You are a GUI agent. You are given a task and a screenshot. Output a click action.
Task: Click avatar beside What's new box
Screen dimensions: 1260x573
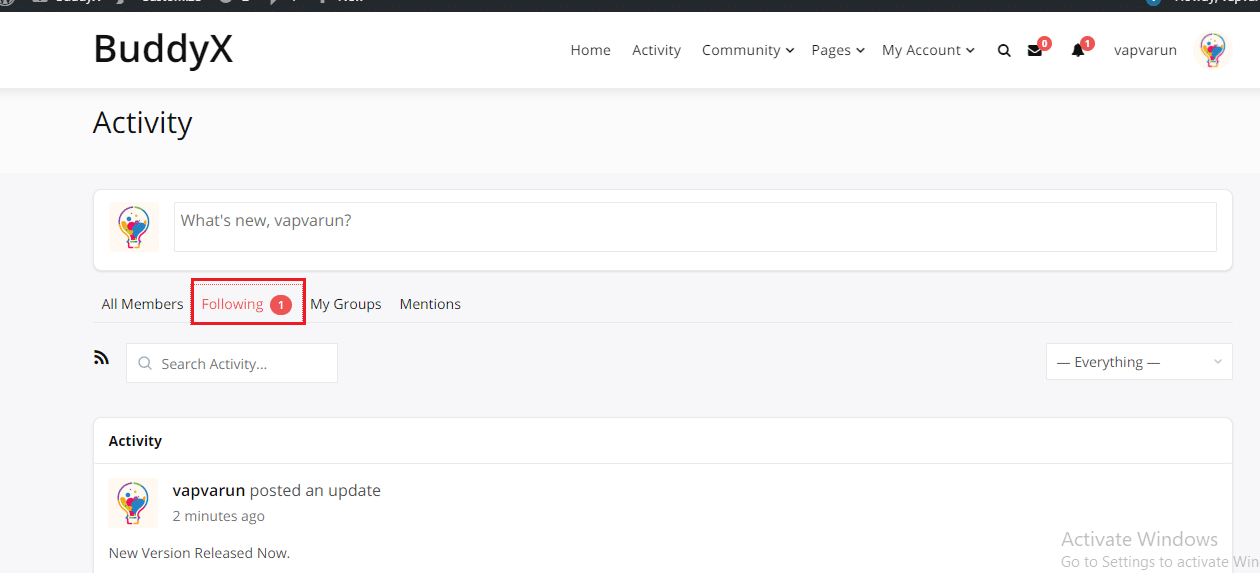tap(134, 227)
